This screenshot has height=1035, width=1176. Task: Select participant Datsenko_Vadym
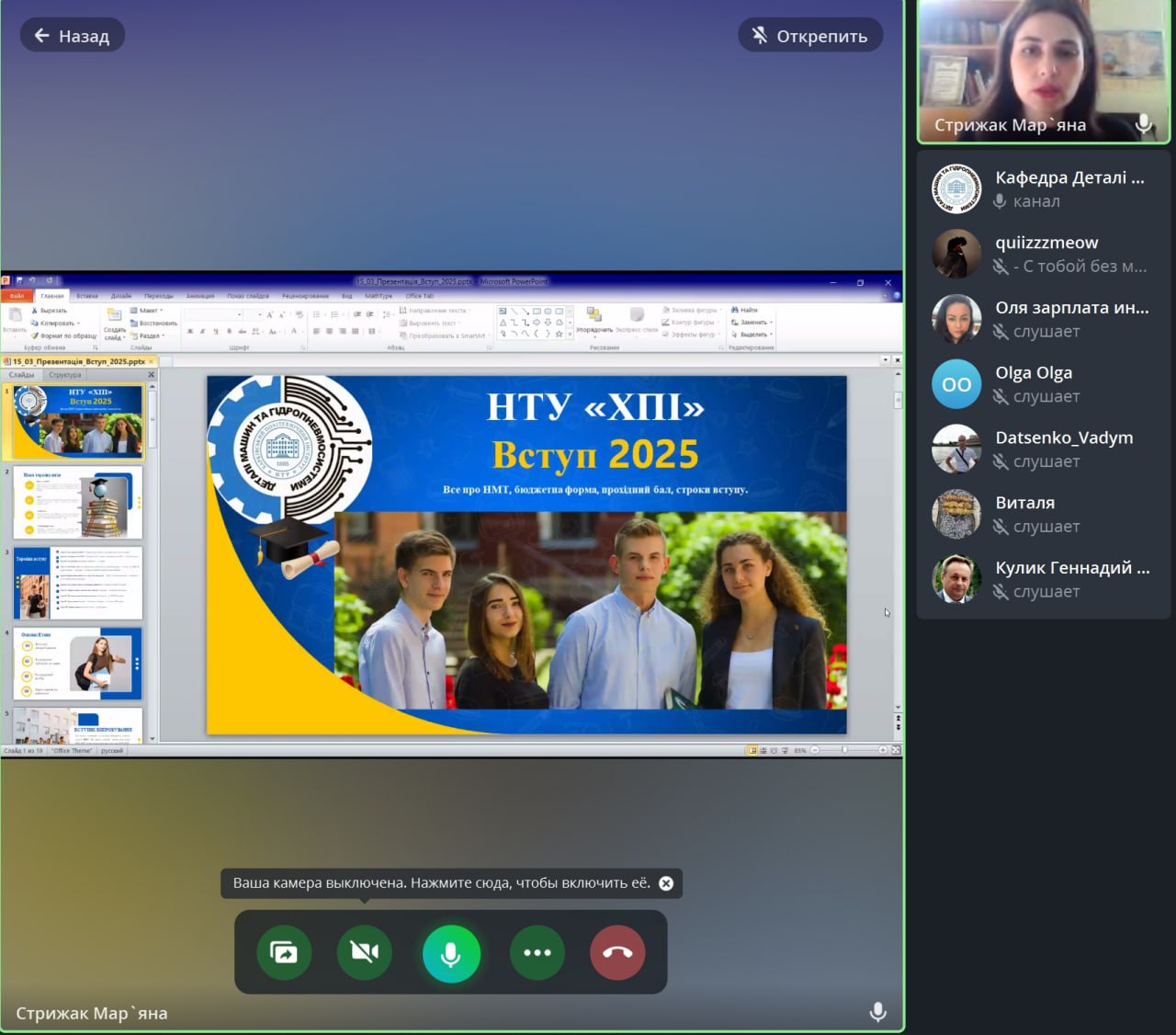pos(1043,449)
